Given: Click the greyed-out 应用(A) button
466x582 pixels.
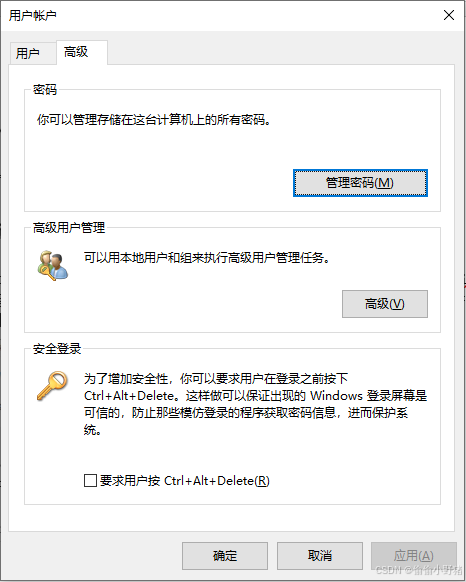Looking at the screenshot, I should coord(414,556).
